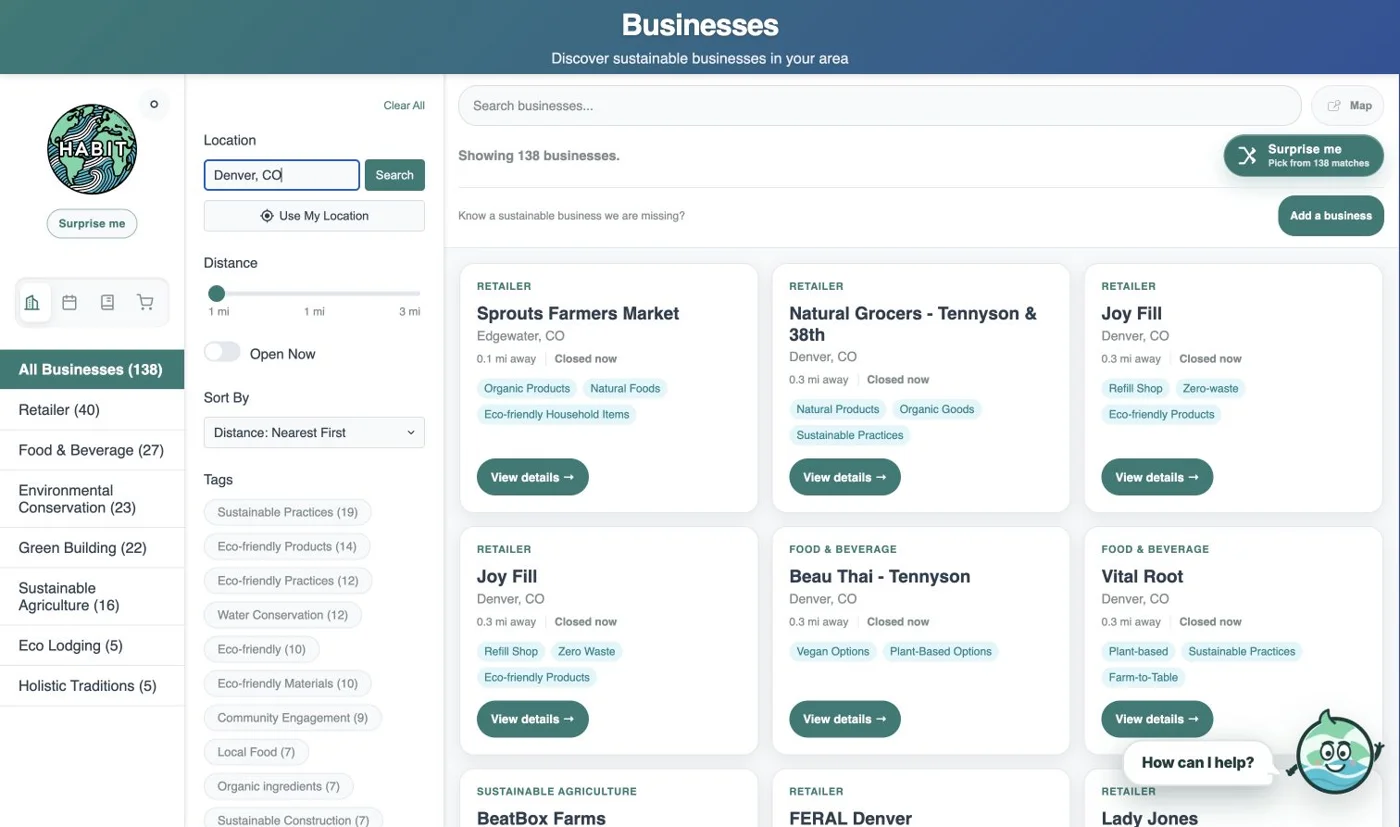The height and width of the screenshot is (827, 1400).
Task: Toggle Eco-friendly Products (14) tag filter
Action: point(286,547)
